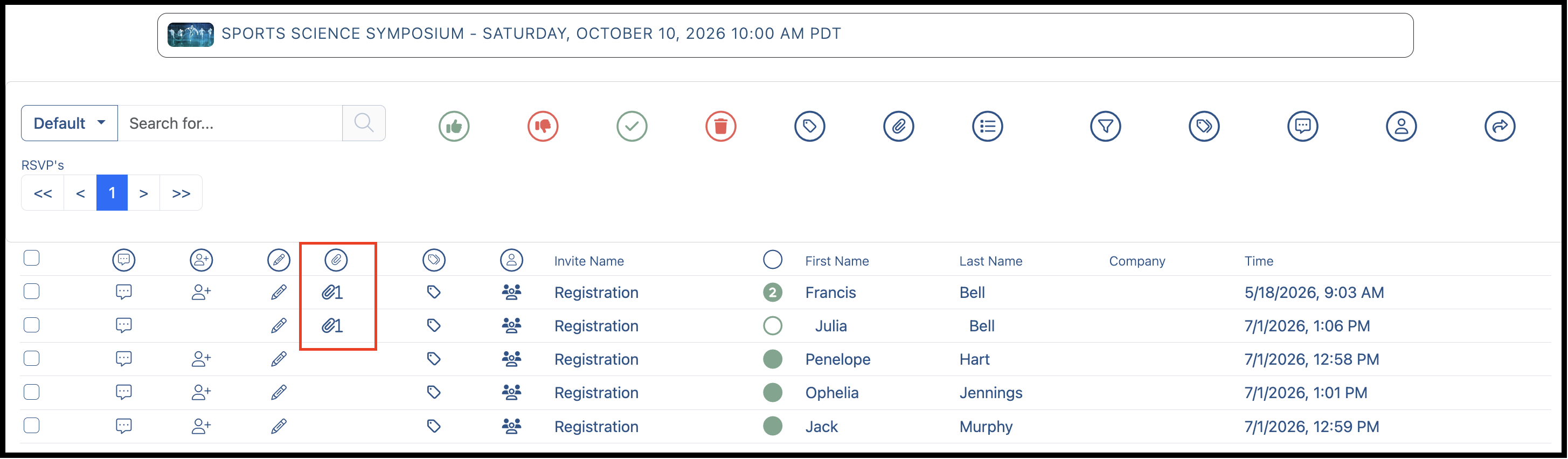Click the green status circle for Ophelia Jennings
The image size is (1568, 459).
773,393
